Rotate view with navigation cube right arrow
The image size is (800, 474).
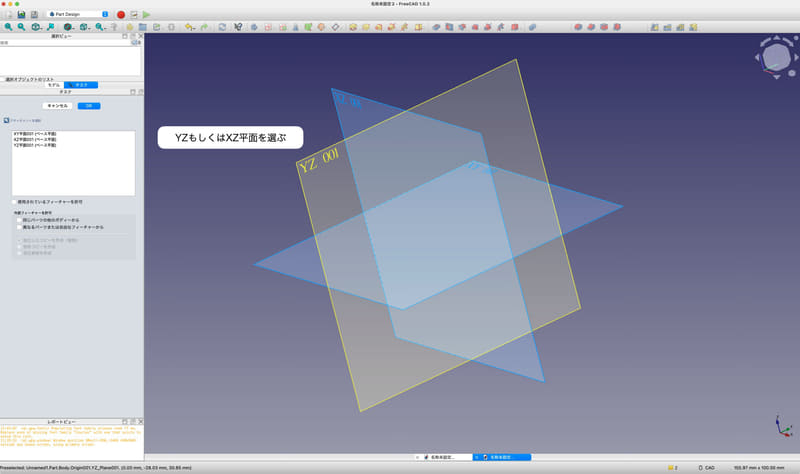tap(796, 58)
